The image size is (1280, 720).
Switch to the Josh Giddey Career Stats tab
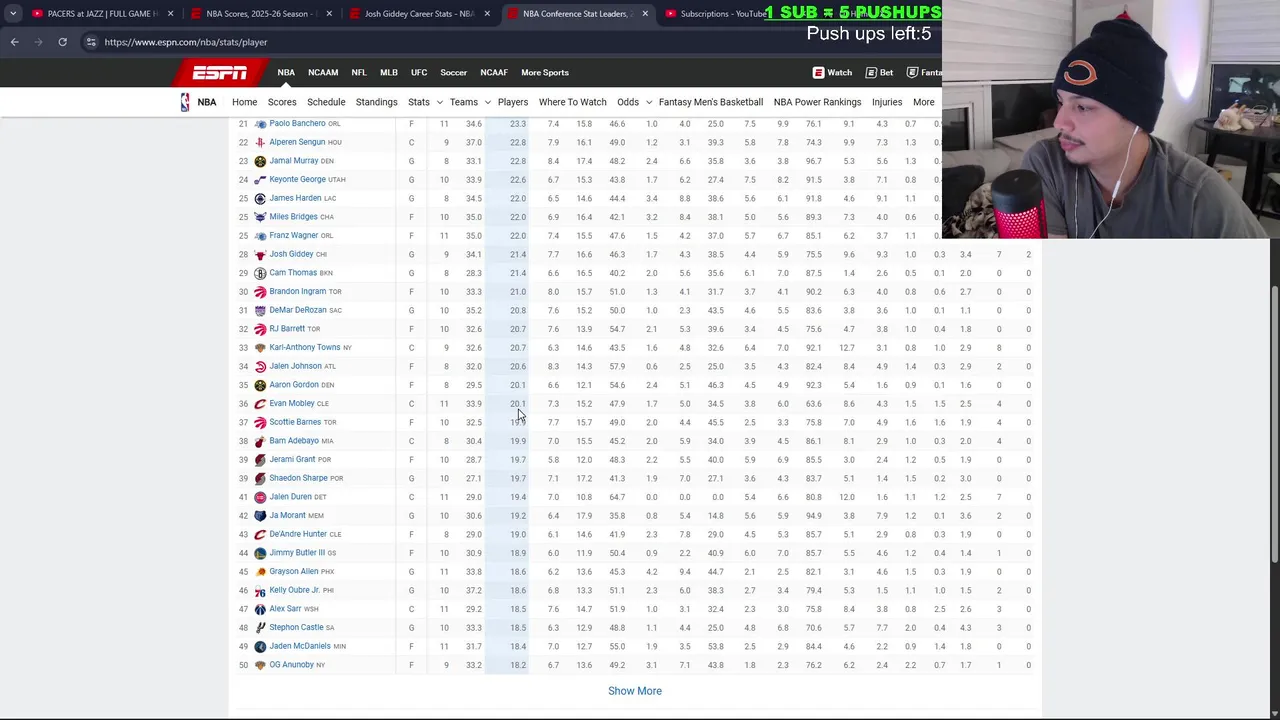click(416, 14)
